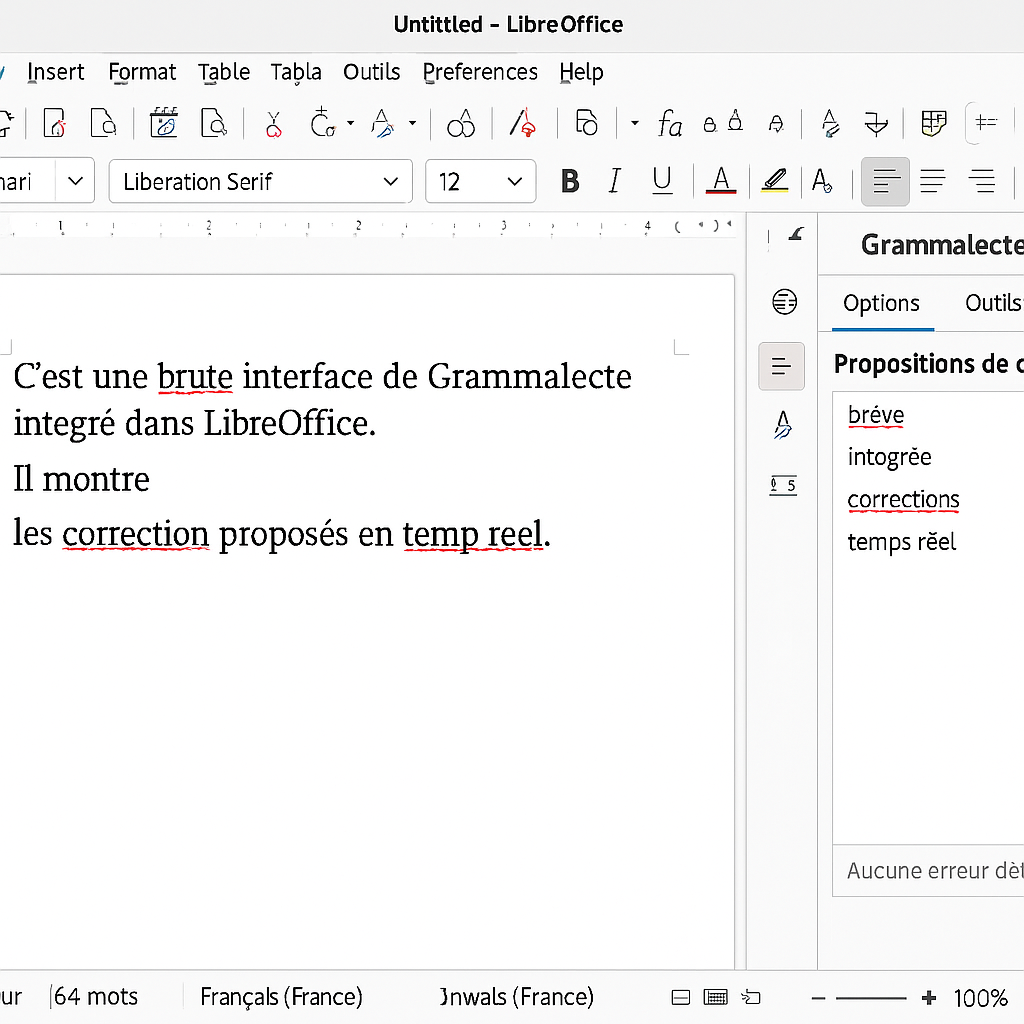Toggle bold formatting
Image resolution: width=1024 pixels, height=1024 pixels.
[570, 181]
